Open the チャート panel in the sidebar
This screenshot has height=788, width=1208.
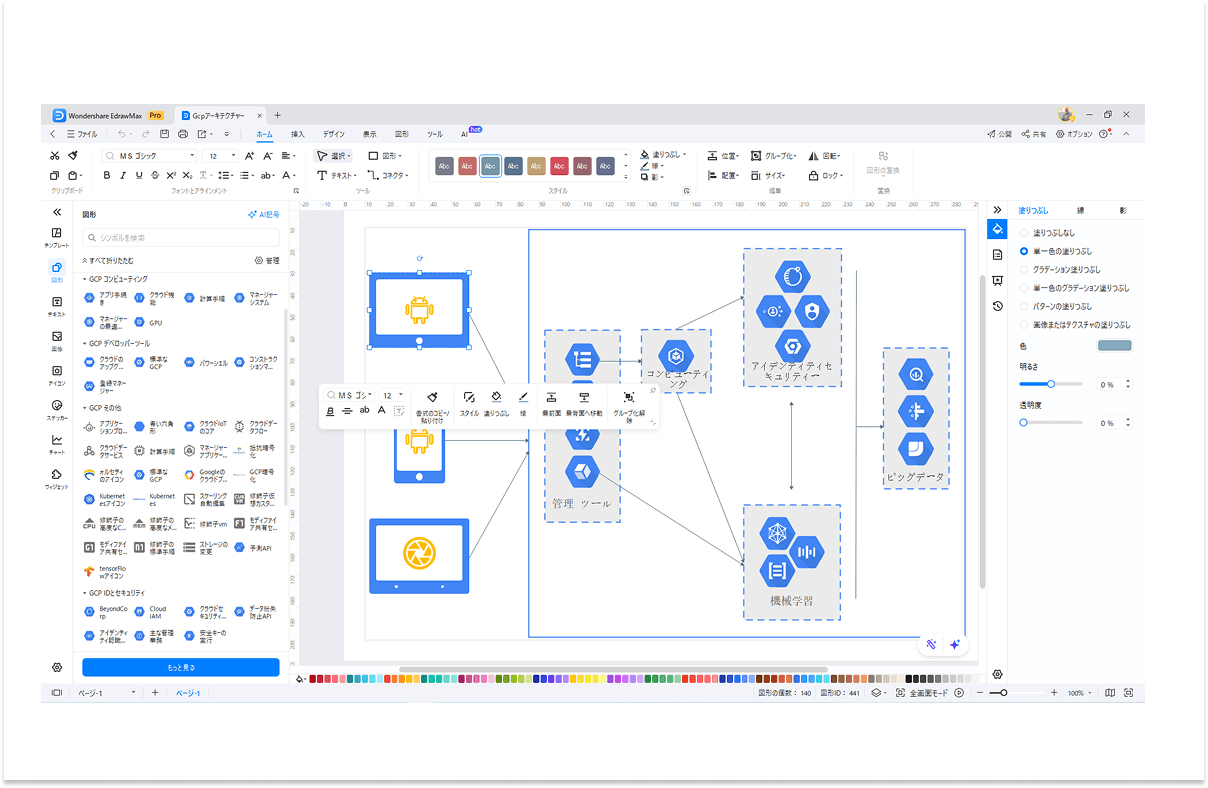pyautogui.click(x=57, y=444)
